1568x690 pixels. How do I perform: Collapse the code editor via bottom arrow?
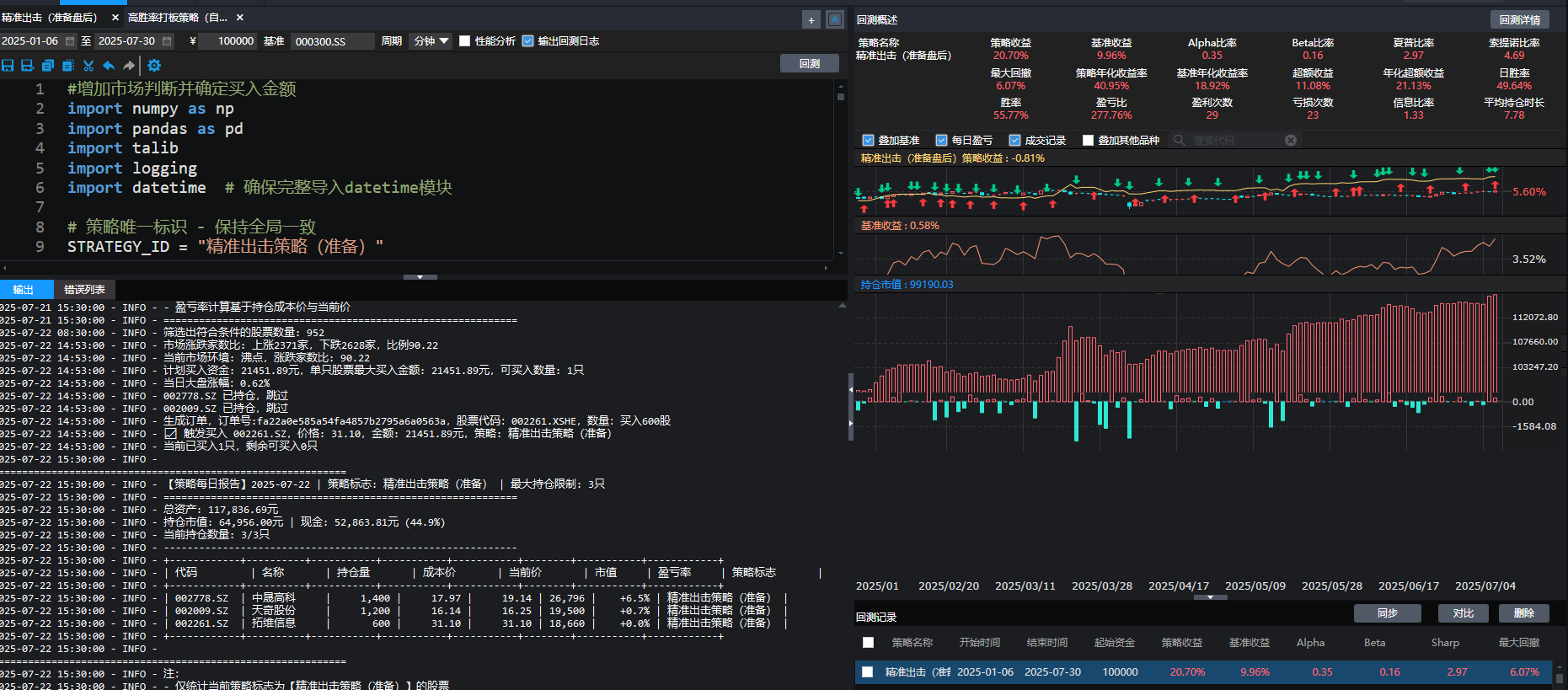click(x=420, y=276)
